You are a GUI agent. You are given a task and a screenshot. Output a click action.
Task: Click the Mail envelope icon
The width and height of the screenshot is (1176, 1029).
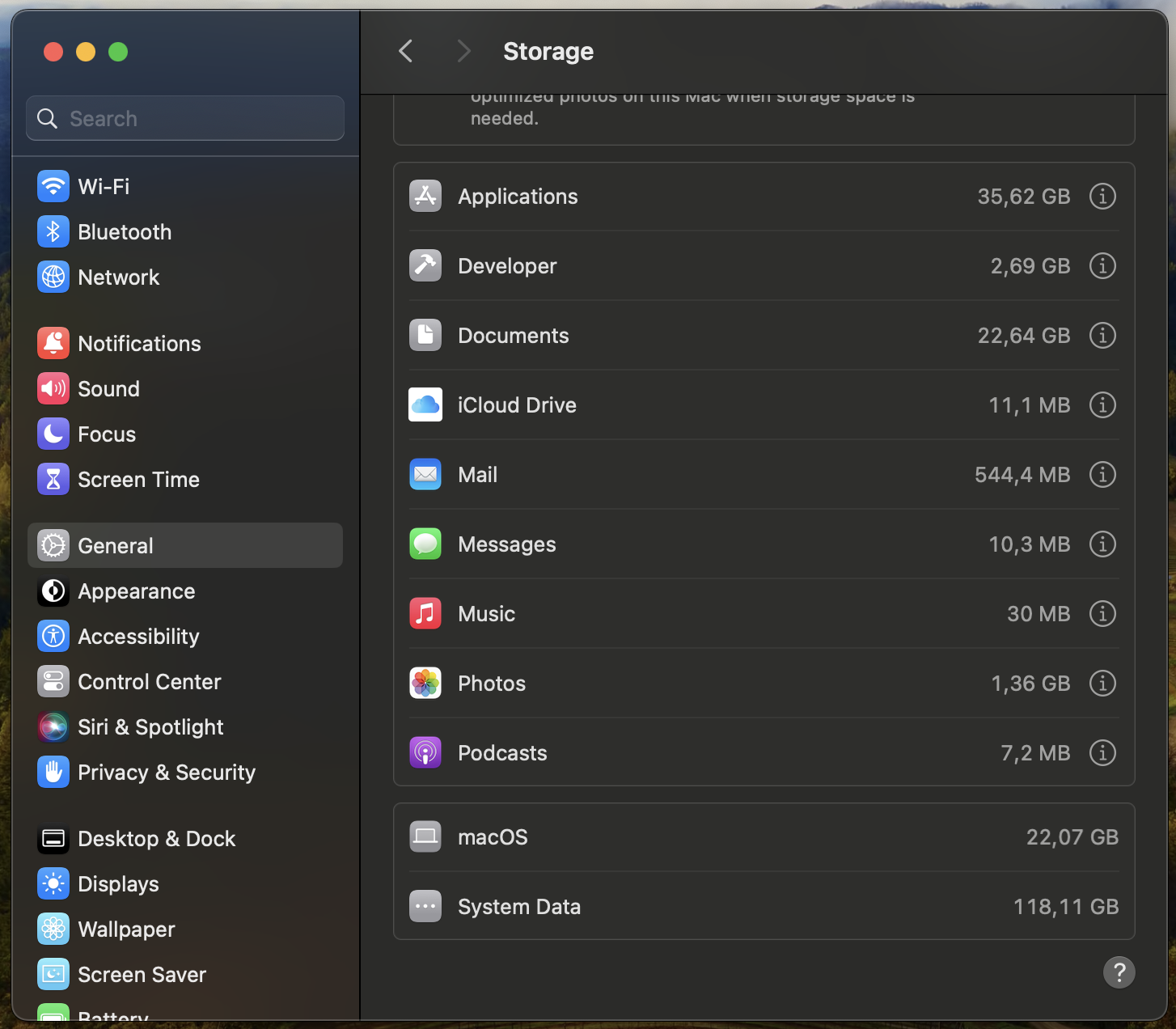pyautogui.click(x=425, y=474)
